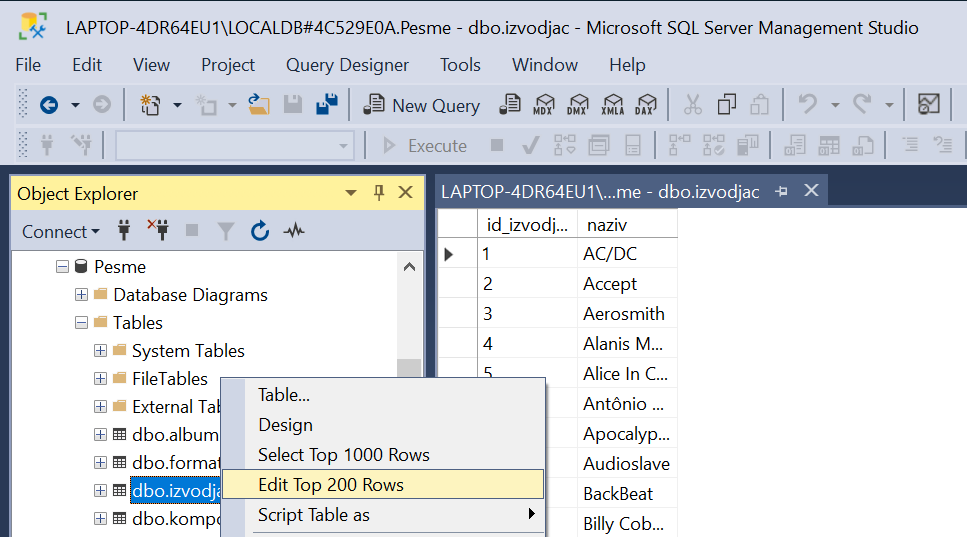Click the Object Explorer filter icon

tap(226, 231)
